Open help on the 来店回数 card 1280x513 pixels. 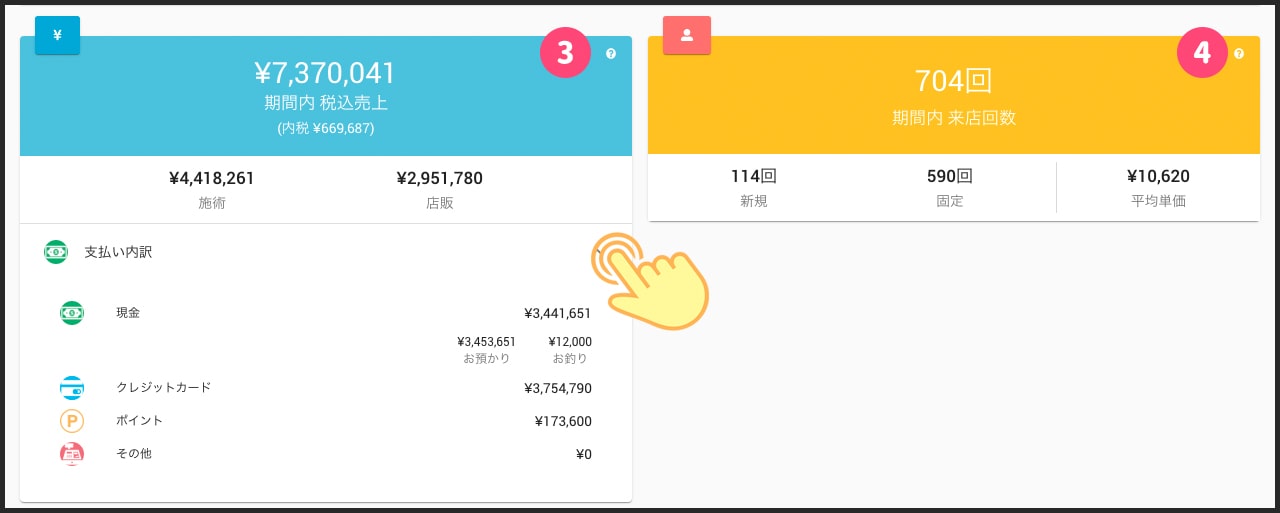[1239, 54]
